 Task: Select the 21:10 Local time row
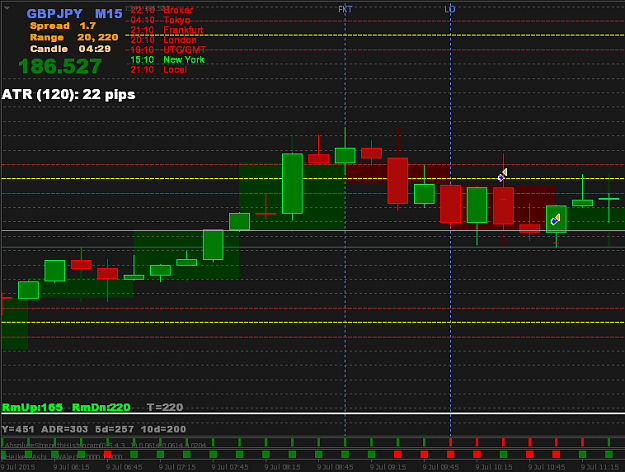tap(159, 70)
